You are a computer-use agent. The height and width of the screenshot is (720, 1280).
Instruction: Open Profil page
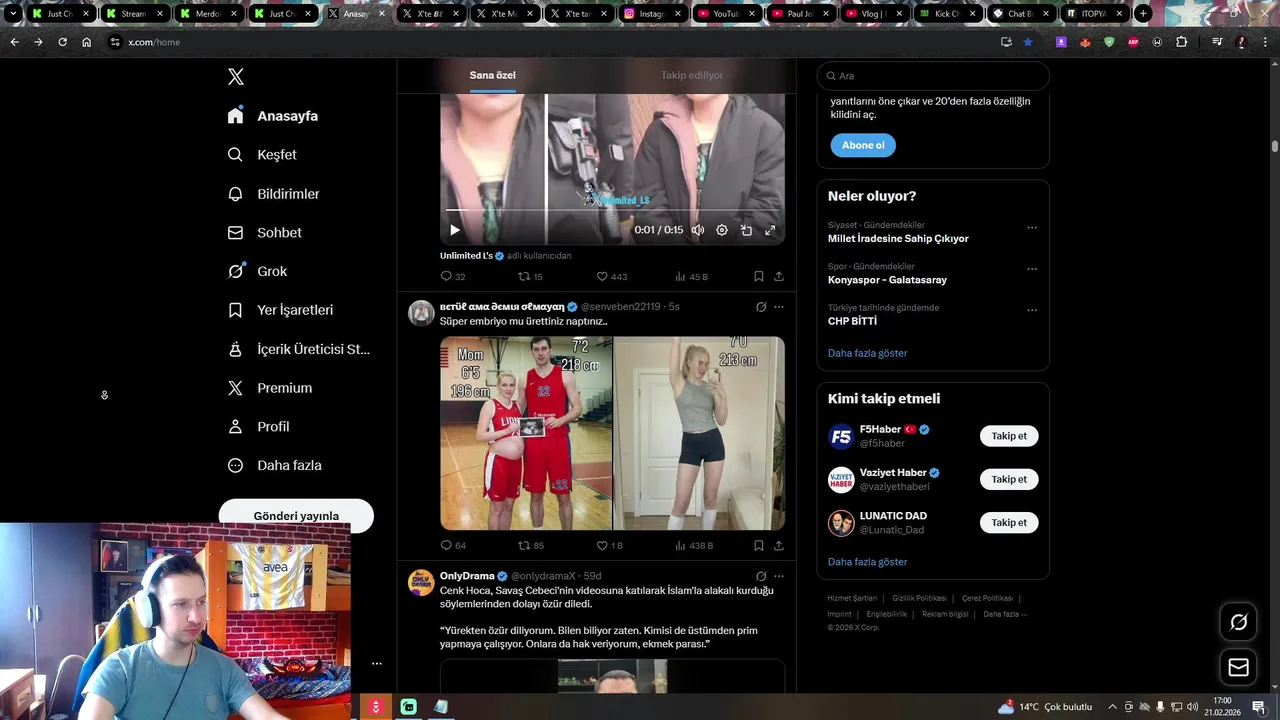click(x=258, y=427)
